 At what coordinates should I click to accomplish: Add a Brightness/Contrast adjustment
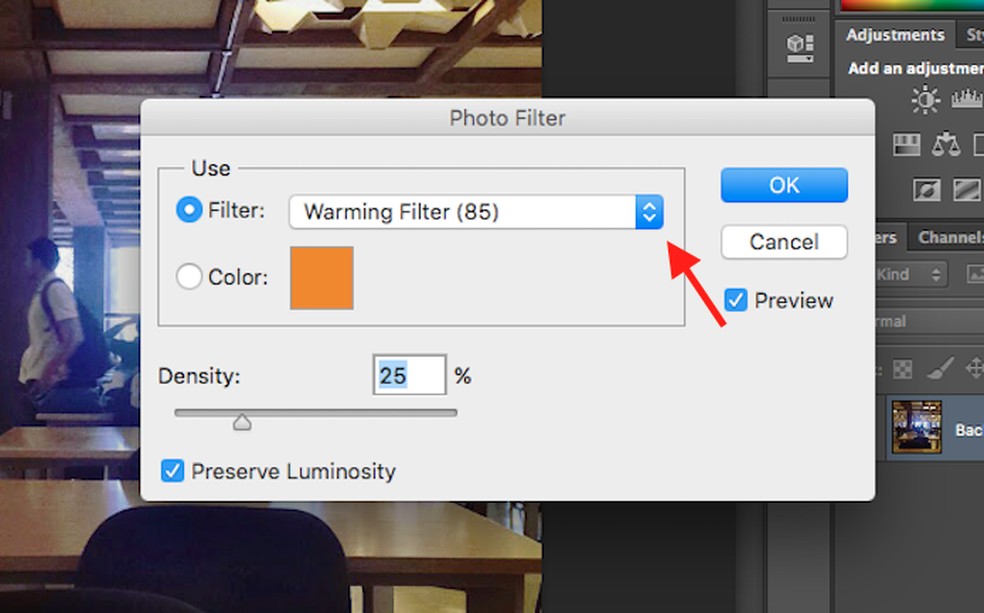point(926,100)
